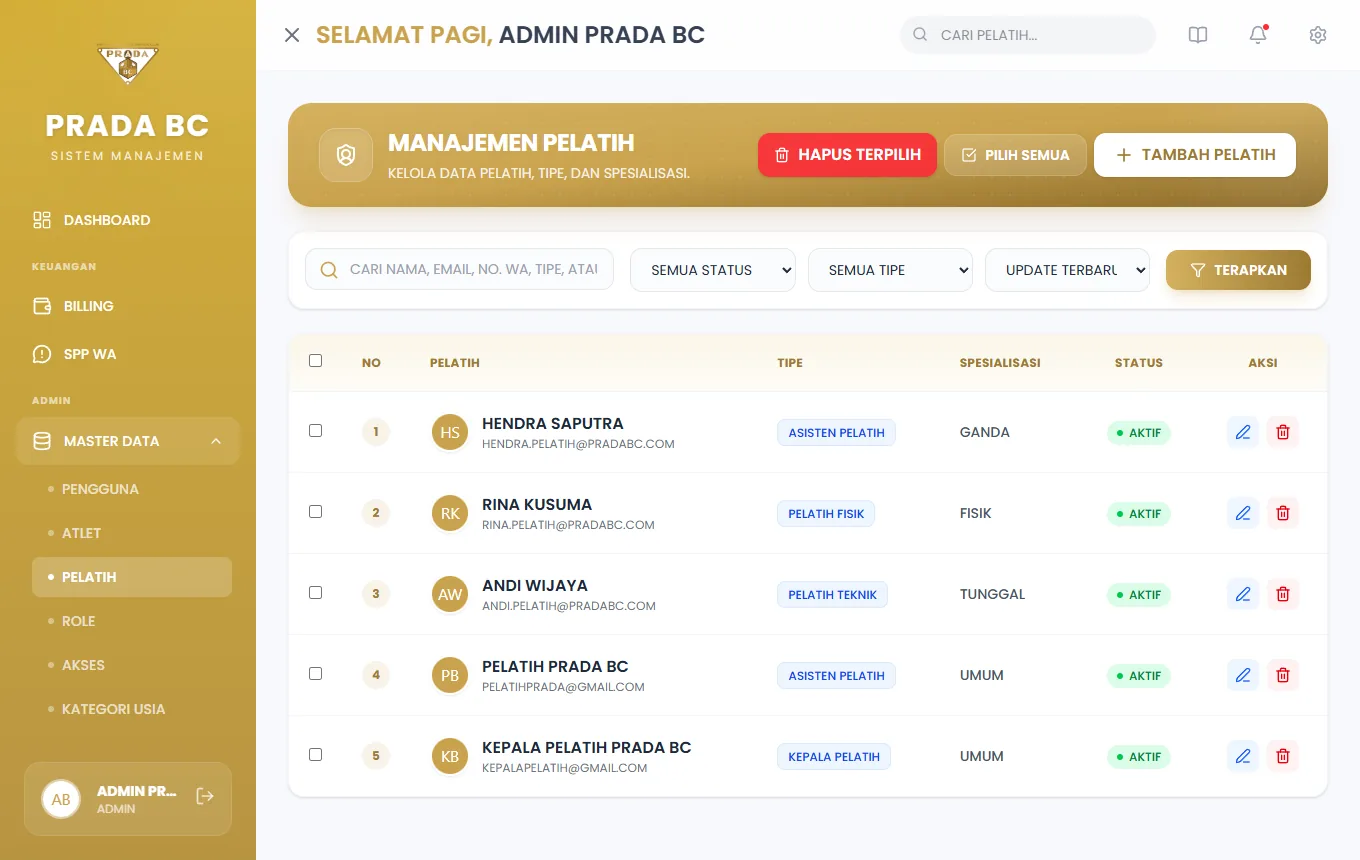The image size is (1360, 860).
Task: Tick the select-all checkbox in table header
Action: 316,361
